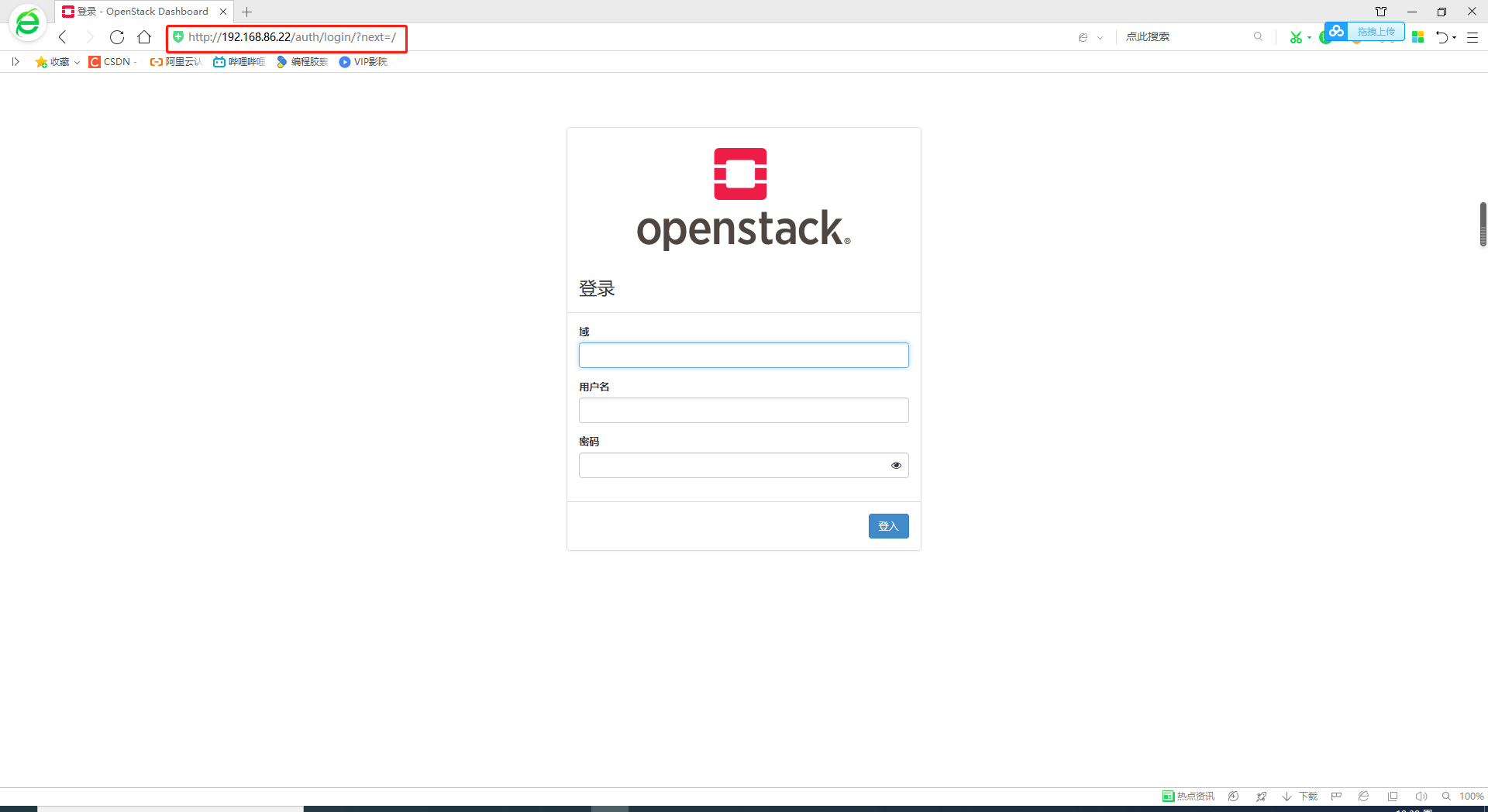The height and width of the screenshot is (812, 1488).
Task: Click the IE compatibility mode icon
Action: pos(1083,37)
